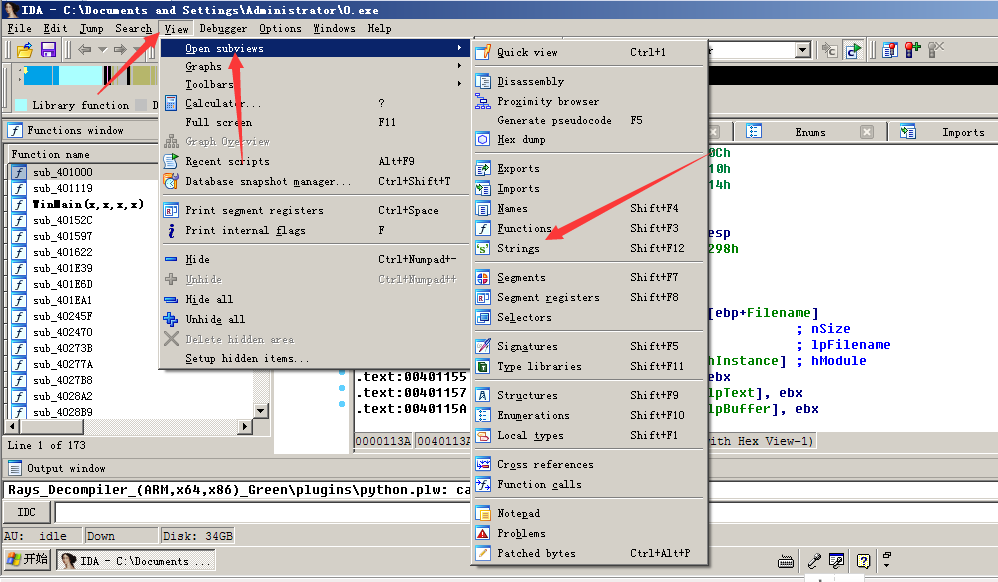Screen dimensions: 998x582
Task: Open the Help menu
Action: pyautogui.click(x=379, y=29)
